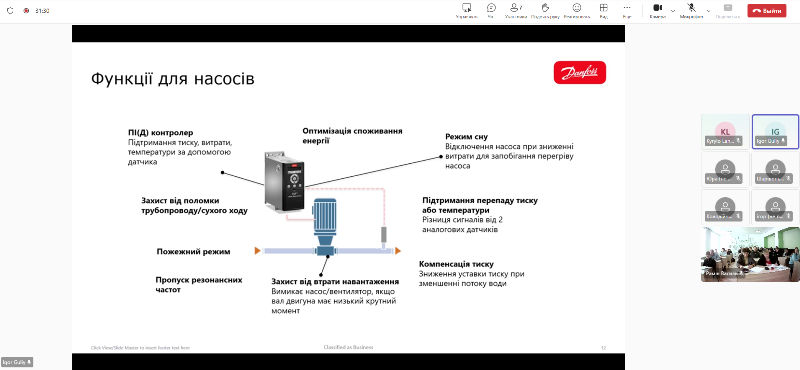Click the red recording indicator icon
The image size is (800, 370).
click(26, 11)
